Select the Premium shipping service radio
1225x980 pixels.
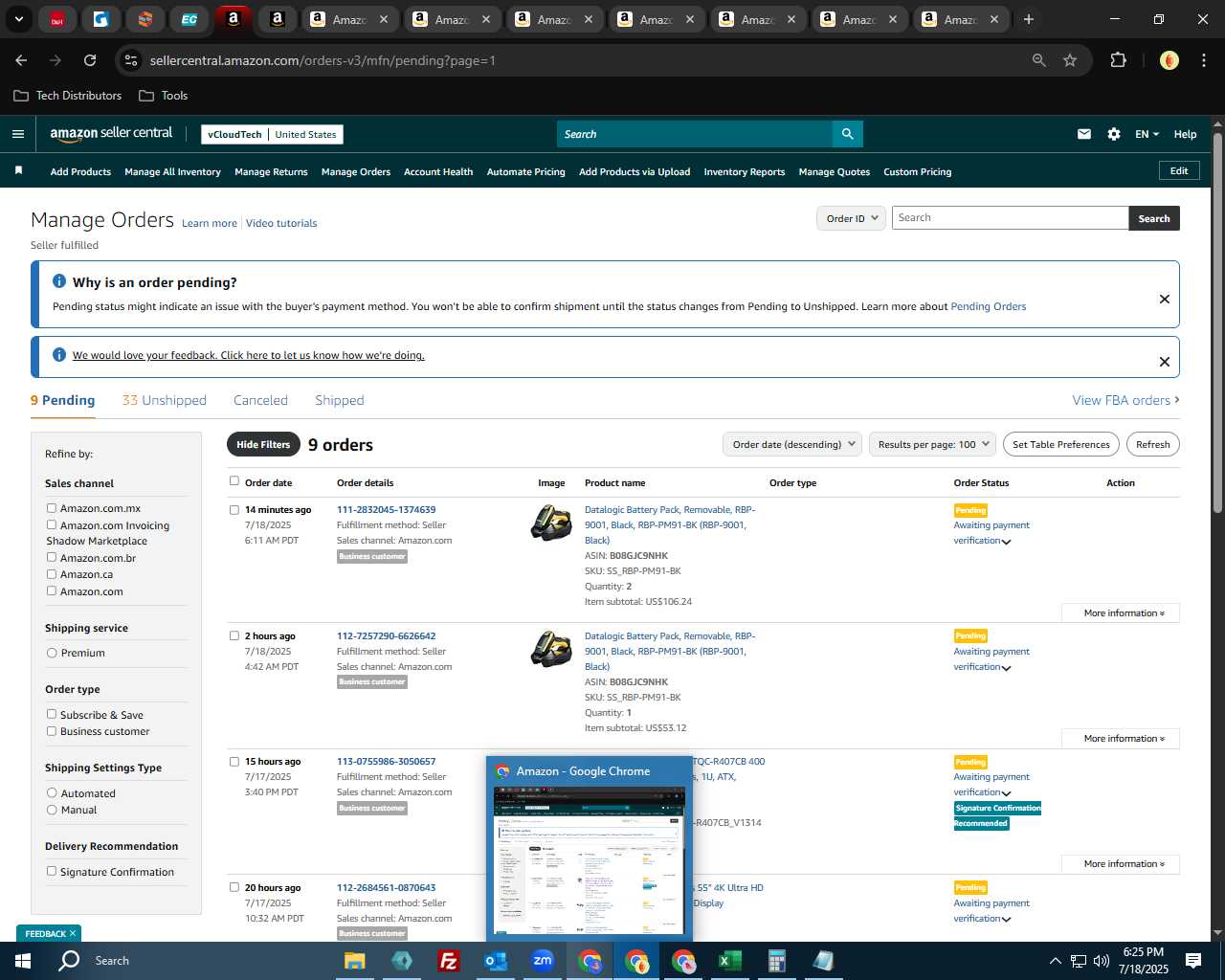pos(52,653)
